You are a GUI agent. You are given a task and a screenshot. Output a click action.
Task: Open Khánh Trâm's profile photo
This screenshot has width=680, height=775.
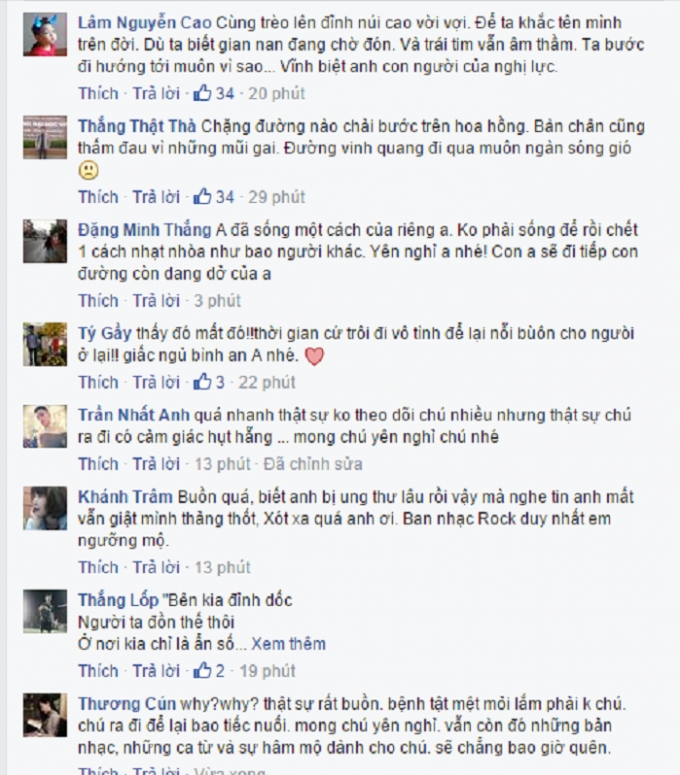[x=45, y=508]
